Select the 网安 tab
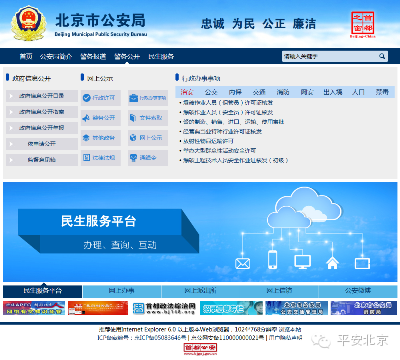This screenshot has width=400, height=360. 307,92
